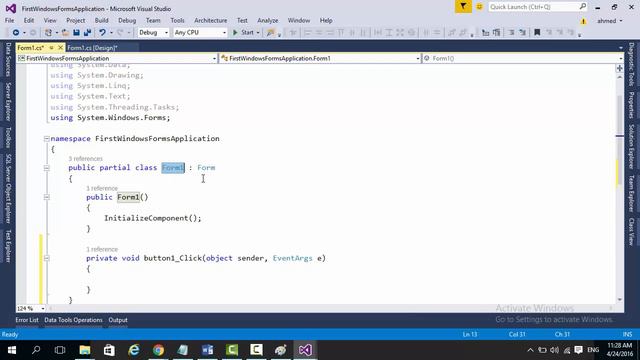
Task: Undo the last action
Action: [x=102, y=33]
